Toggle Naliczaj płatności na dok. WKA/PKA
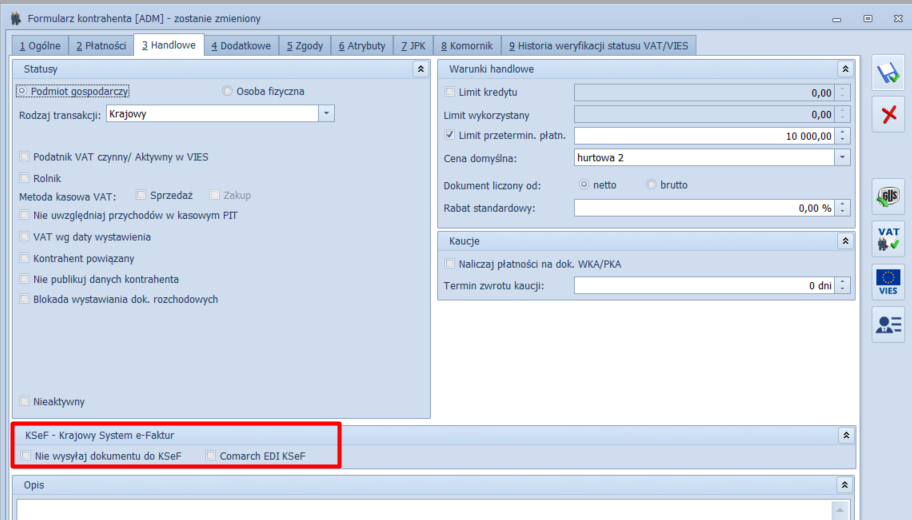912x520 pixels. (x=450, y=264)
